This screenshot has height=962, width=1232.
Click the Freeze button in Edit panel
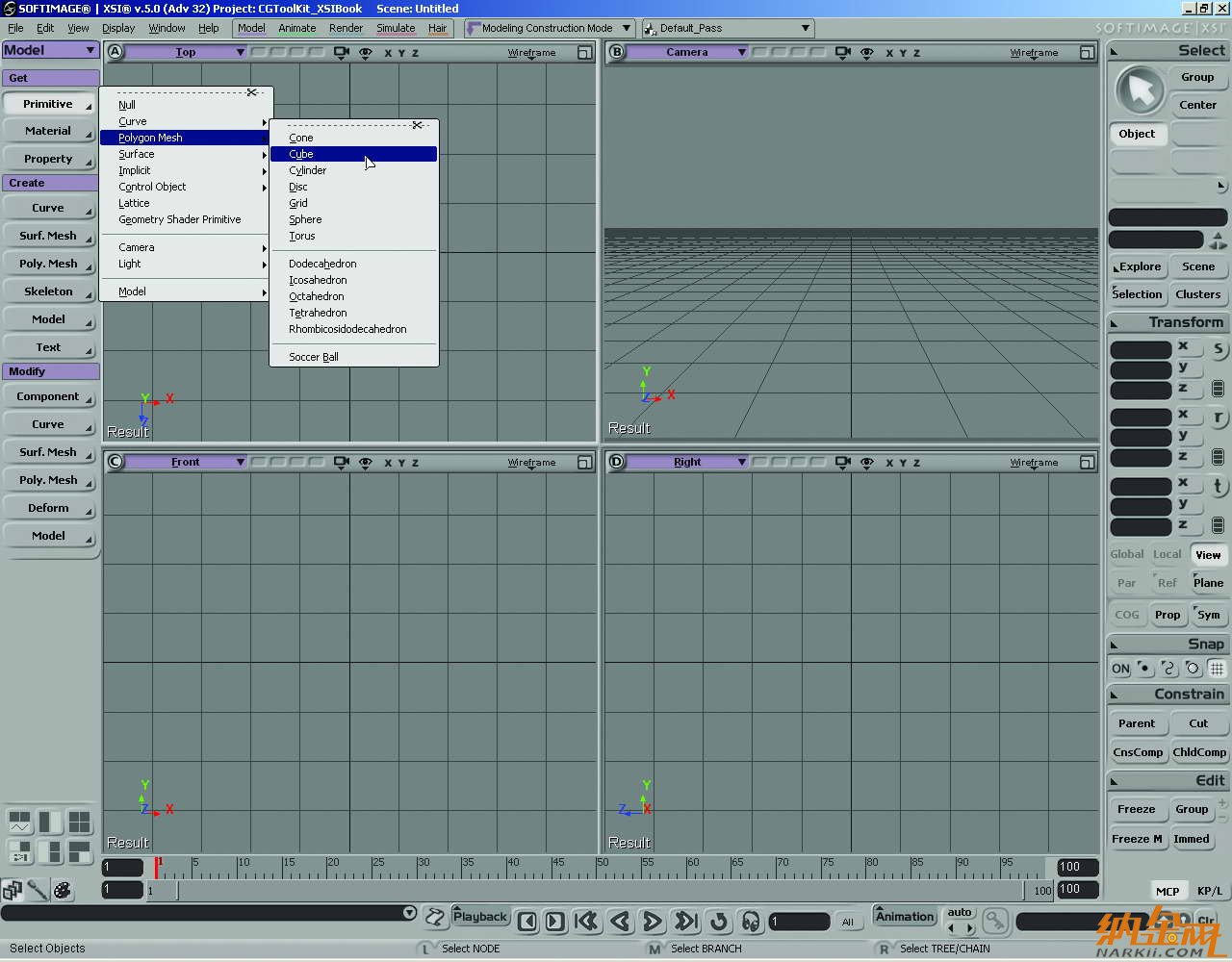click(x=1137, y=809)
